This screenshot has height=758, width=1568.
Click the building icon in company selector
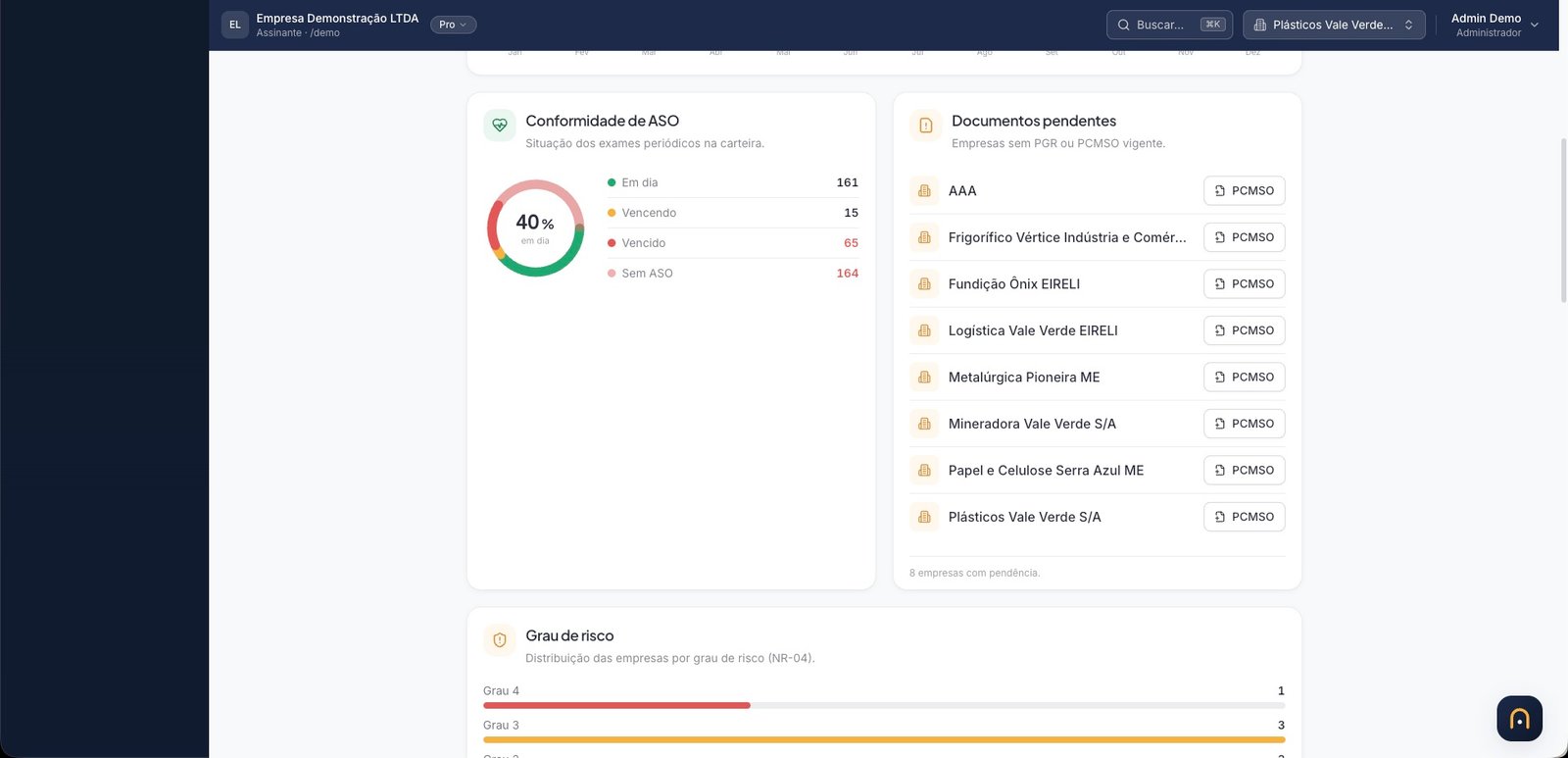1260,25
